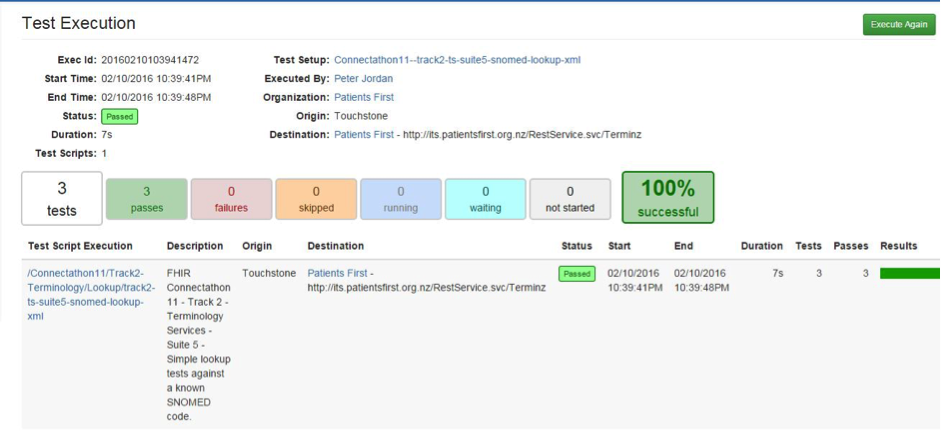This screenshot has width=941, height=438.
Task: Click the green Results progress bar
Action: pyautogui.click(x=910, y=274)
